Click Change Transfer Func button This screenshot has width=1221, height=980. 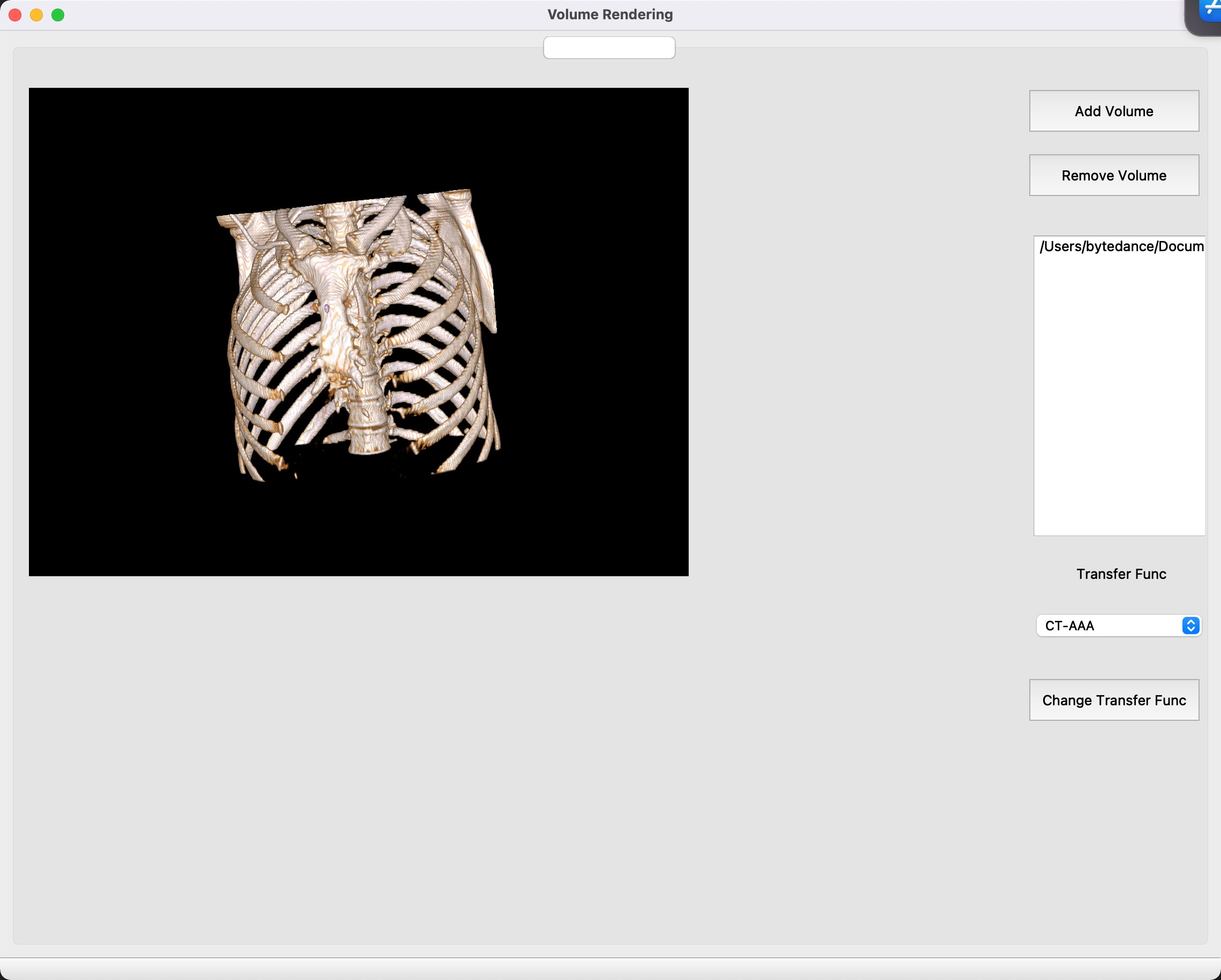1113,700
